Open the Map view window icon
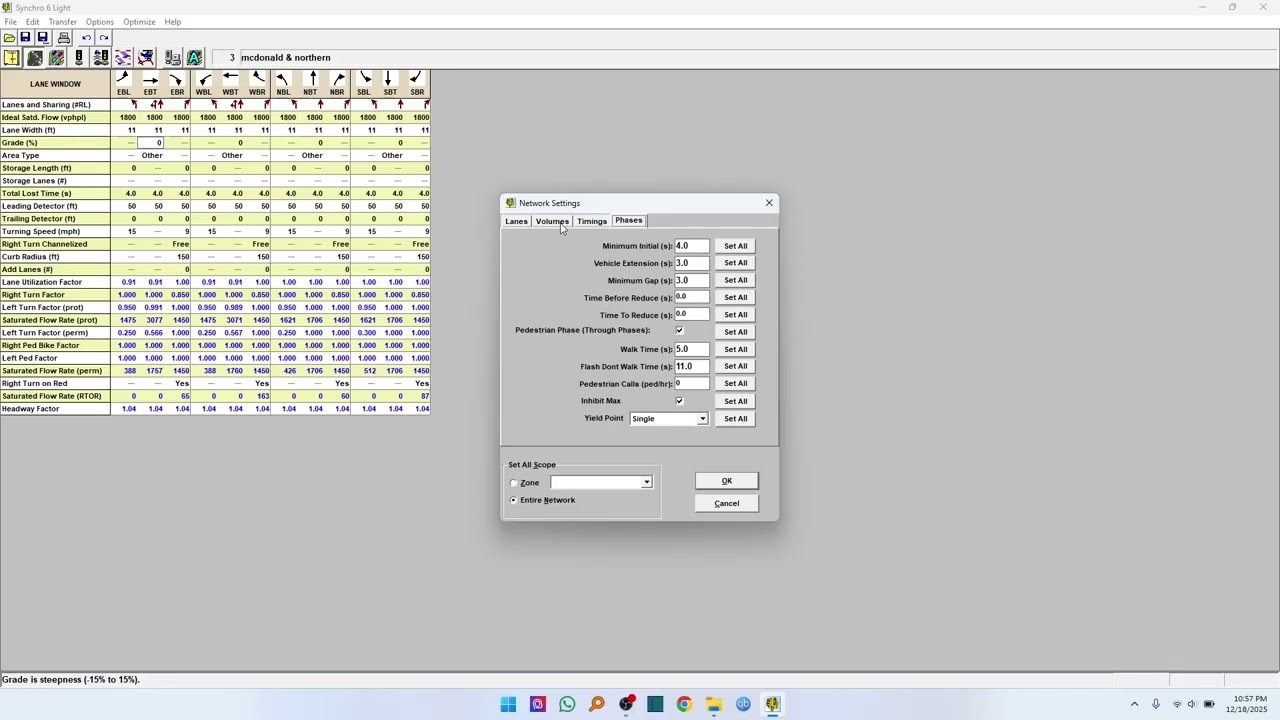The height and width of the screenshot is (720, 1280). click(11, 58)
